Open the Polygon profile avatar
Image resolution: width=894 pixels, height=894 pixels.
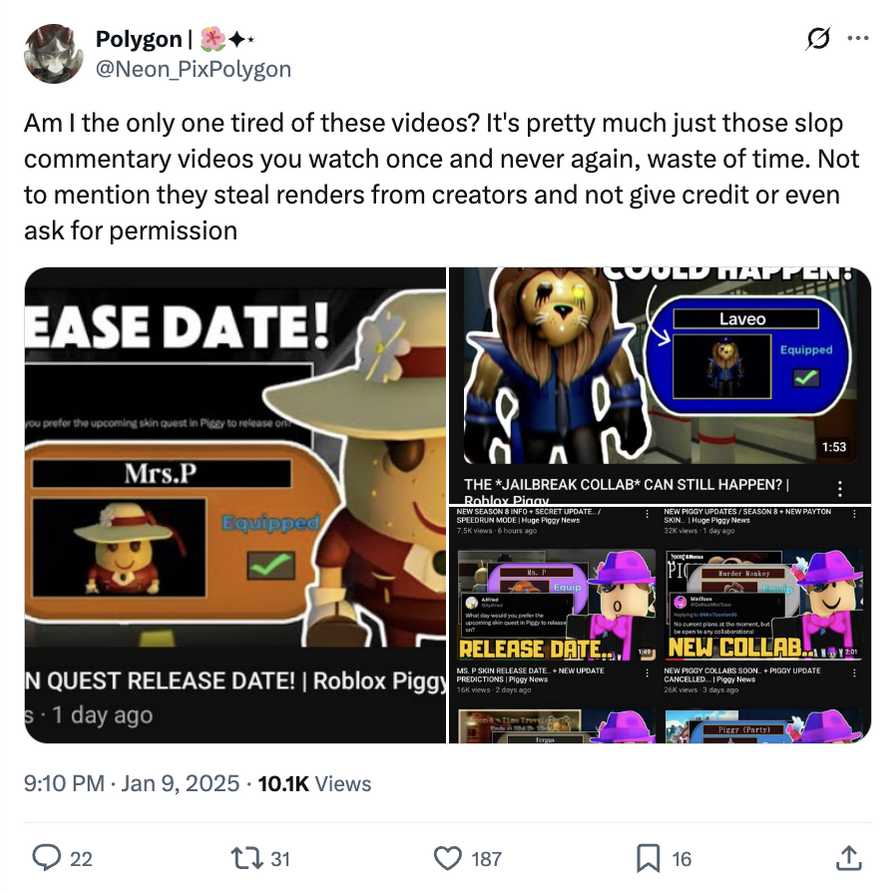point(53,54)
